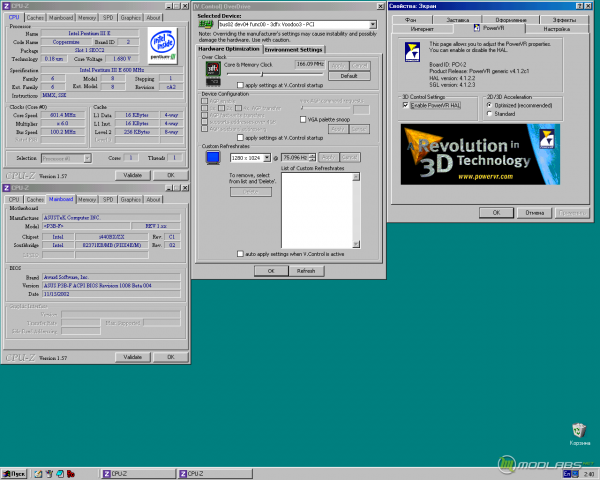
Task: Switch to Environment Settings tab in V.Control
Action: pos(294,49)
